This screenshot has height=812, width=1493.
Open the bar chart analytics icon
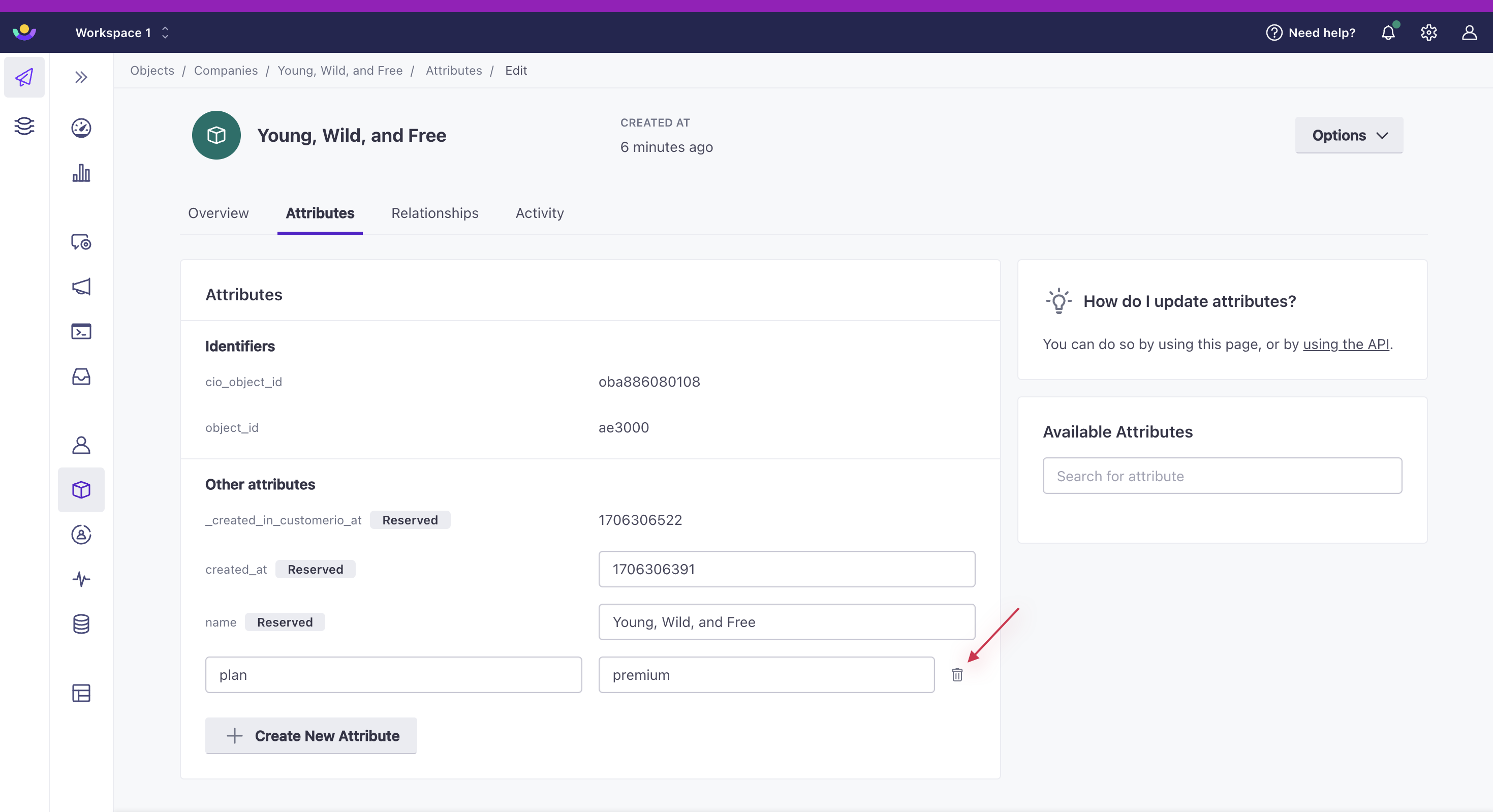[x=81, y=173]
